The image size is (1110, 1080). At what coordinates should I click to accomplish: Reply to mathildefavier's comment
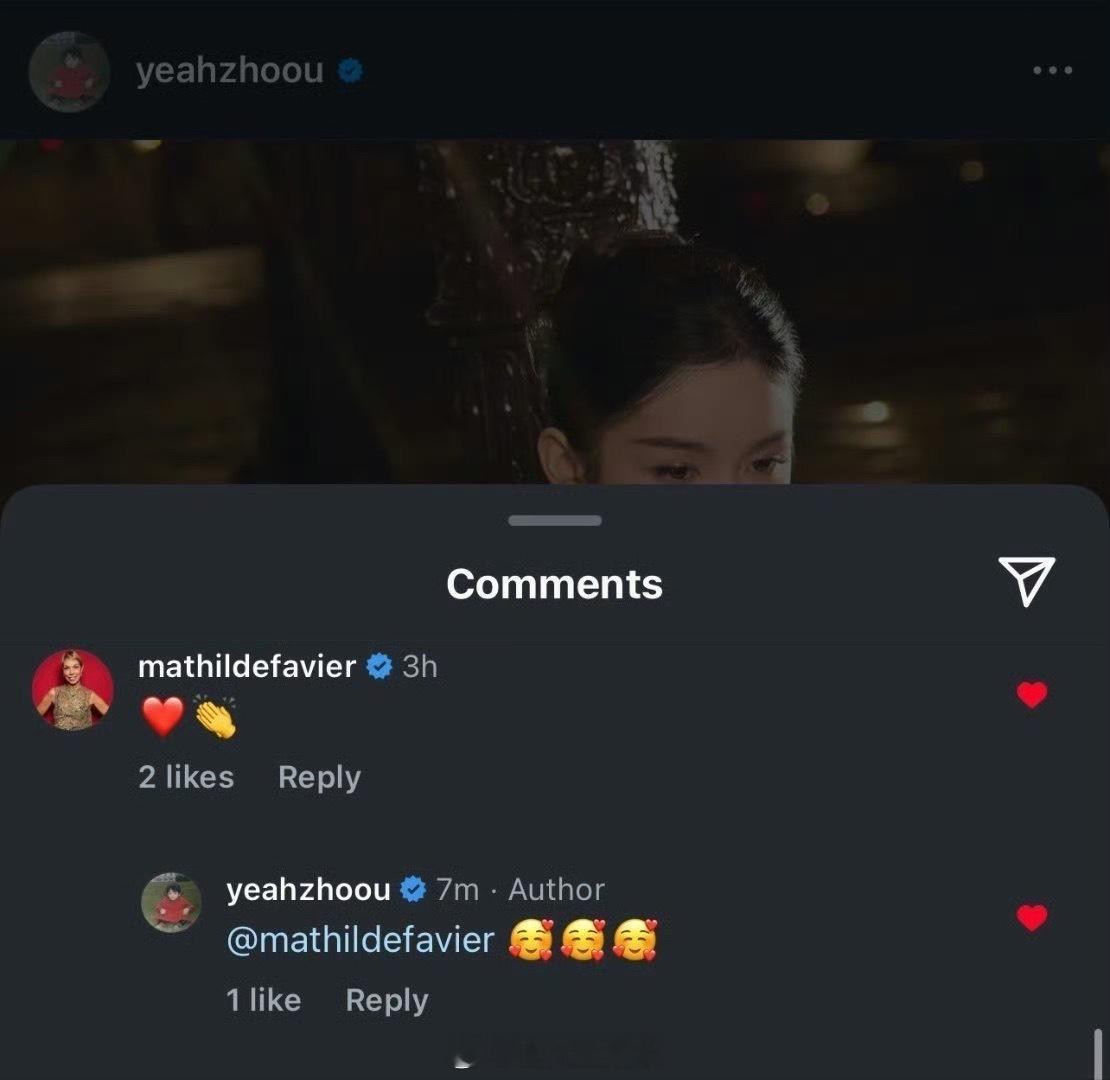[x=319, y=778]
